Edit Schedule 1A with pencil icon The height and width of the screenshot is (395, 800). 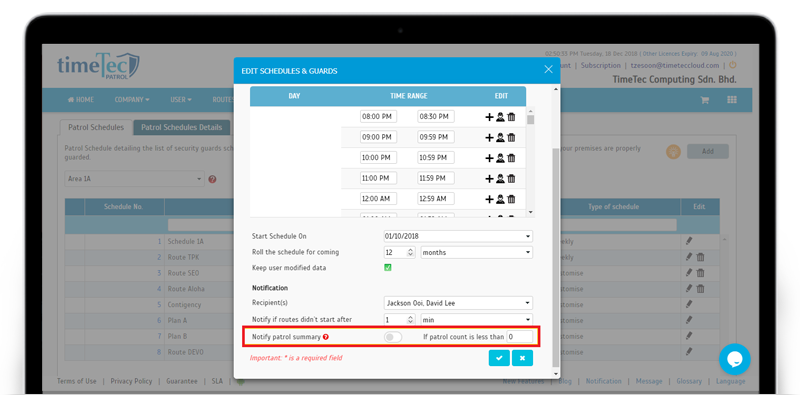click(689, 240)
